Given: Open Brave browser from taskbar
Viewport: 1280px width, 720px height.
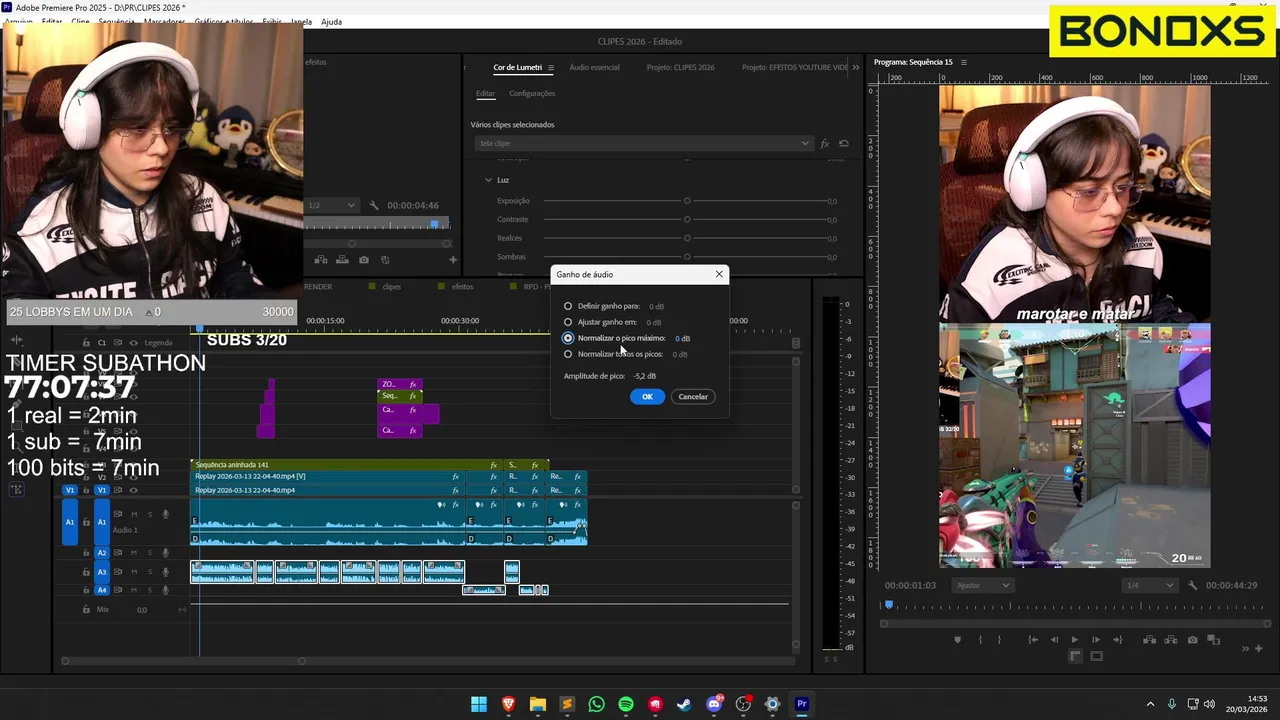Looking at the screenshot, I should (508, 704).
